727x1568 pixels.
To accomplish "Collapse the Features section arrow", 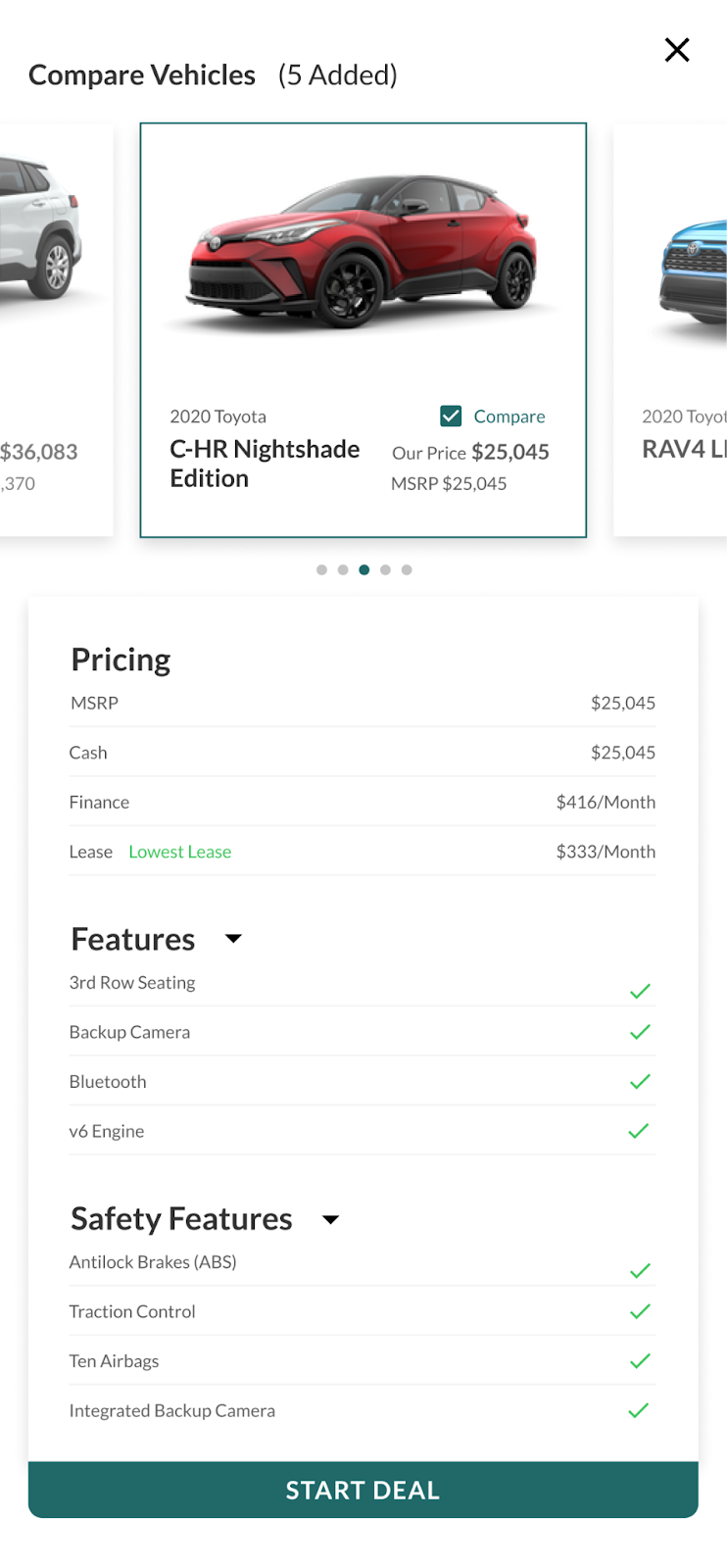I will (x=233, y=939).
